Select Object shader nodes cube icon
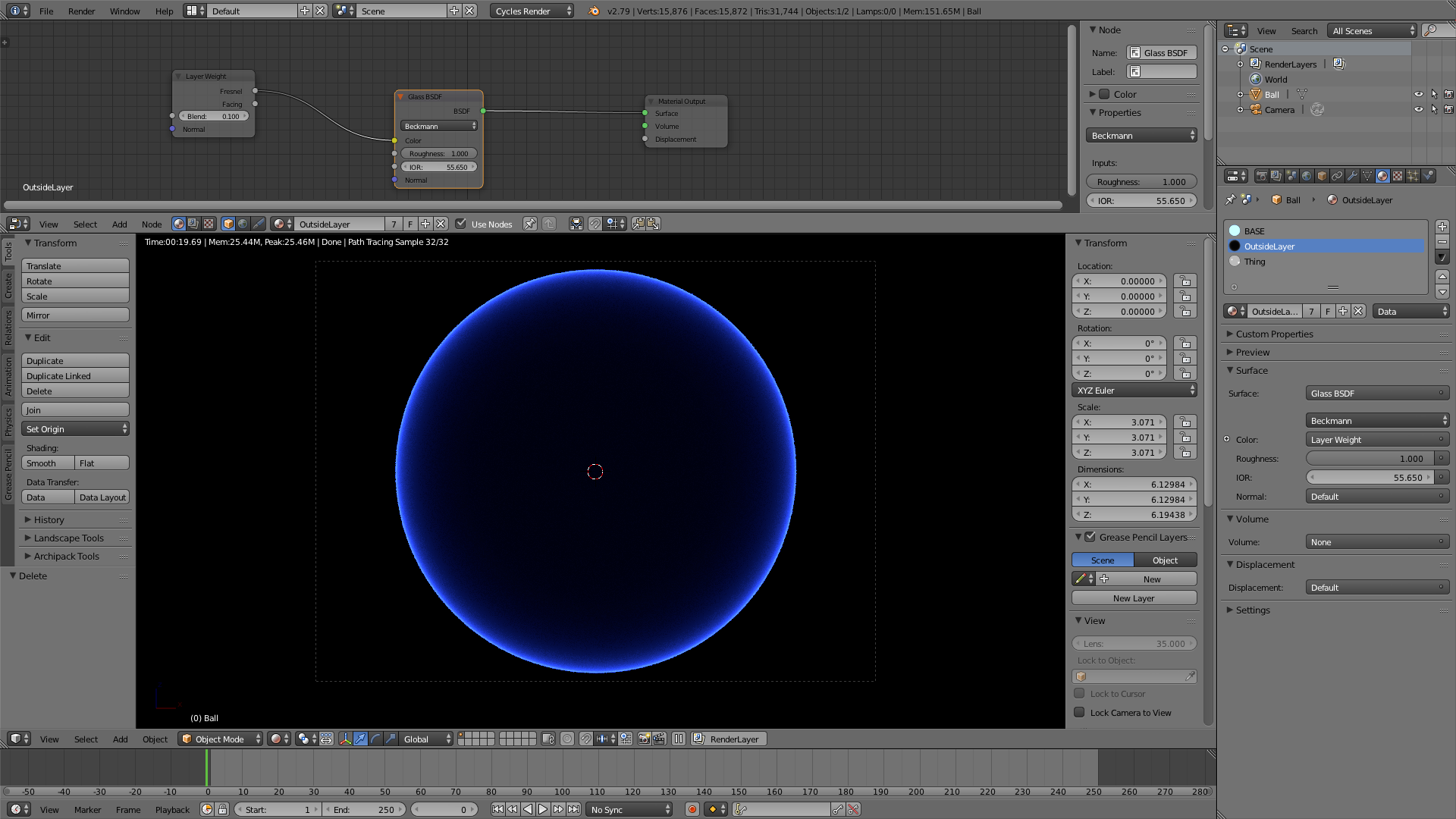The height and width of the screenshot is (819, 1456). click(228, 224)
